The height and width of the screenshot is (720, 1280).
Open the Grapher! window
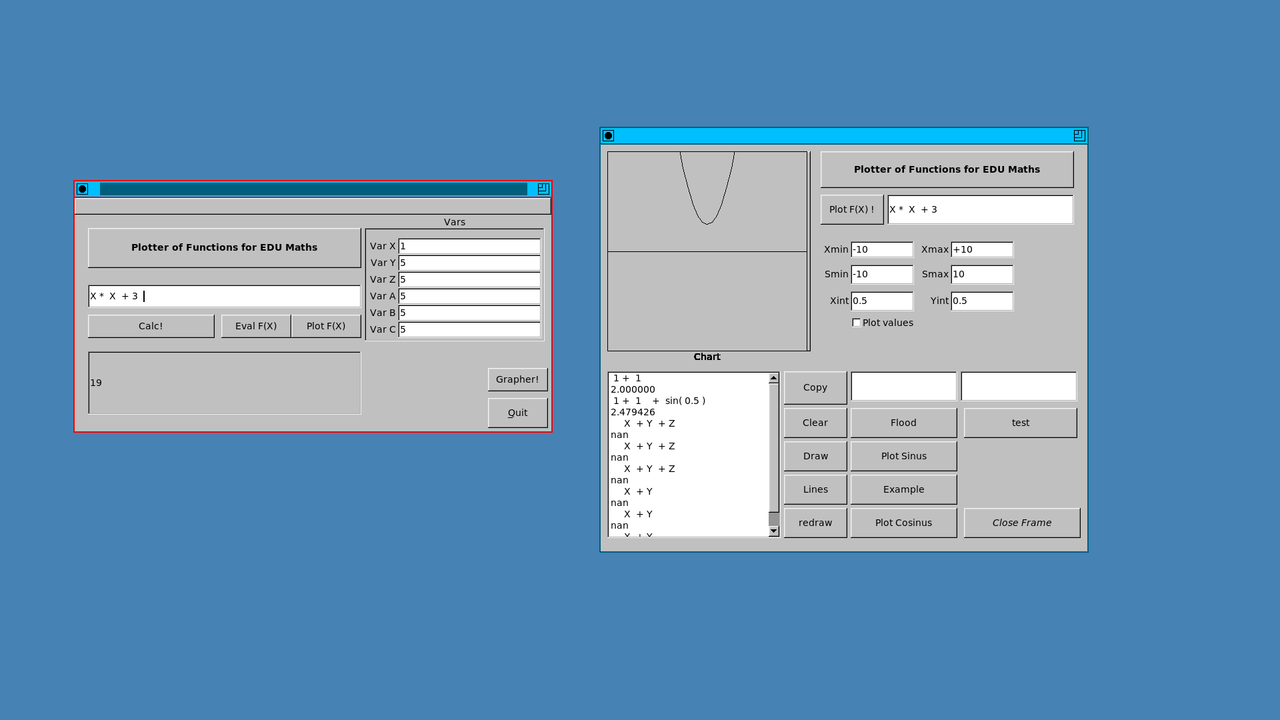pyautogui.click(x=517, y=379)
